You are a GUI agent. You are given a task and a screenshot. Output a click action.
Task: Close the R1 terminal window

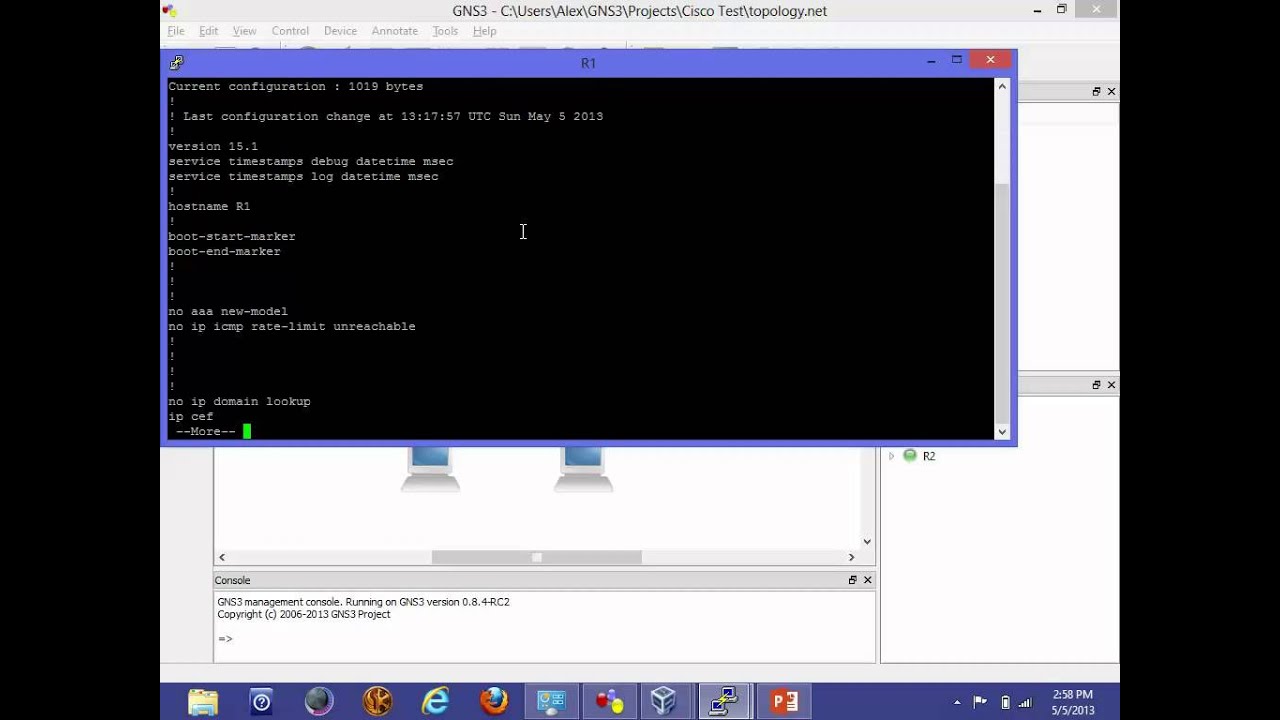(x=990, y=60)
